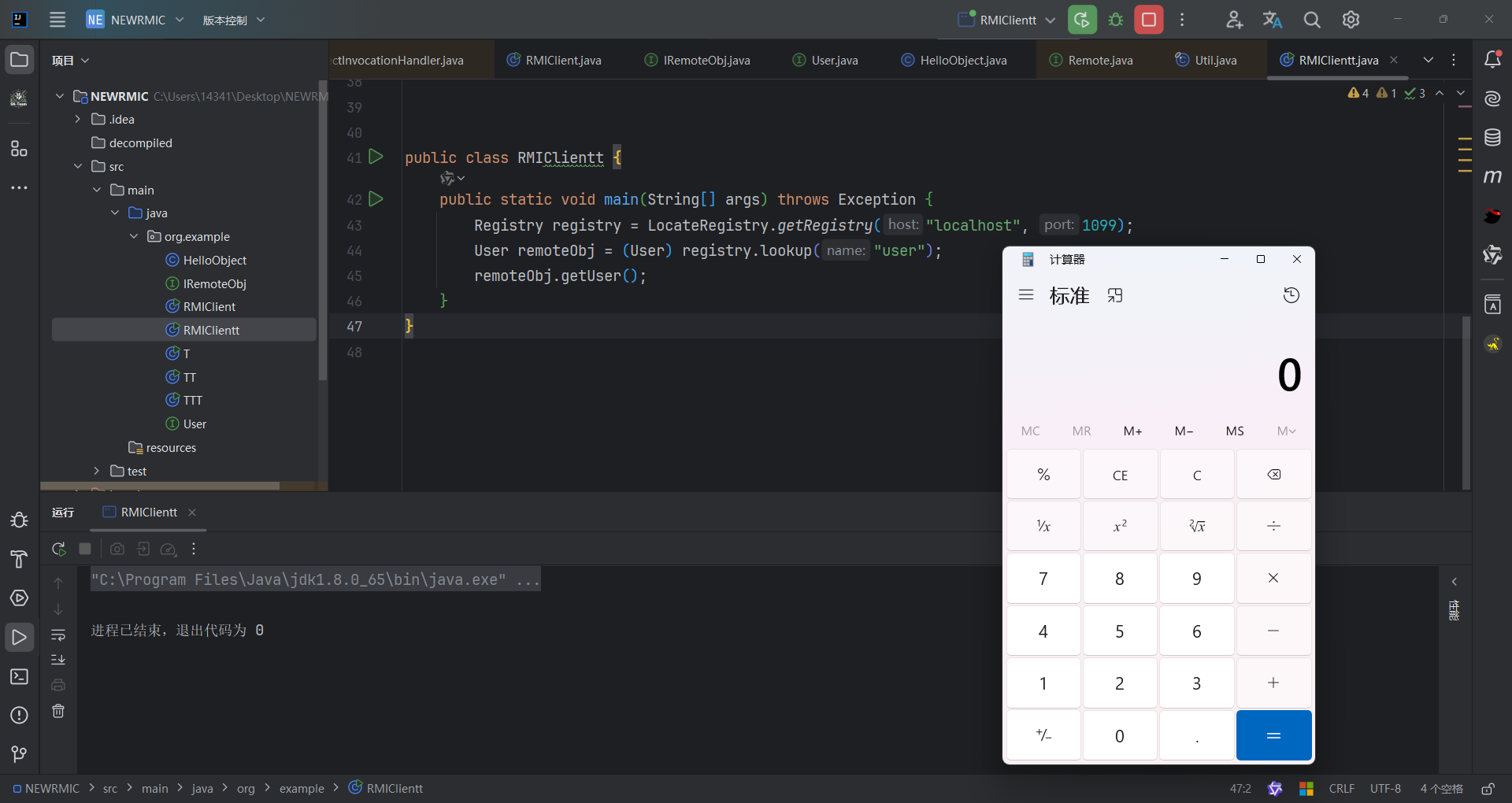Click the MS memory store button

(1235, 431)
